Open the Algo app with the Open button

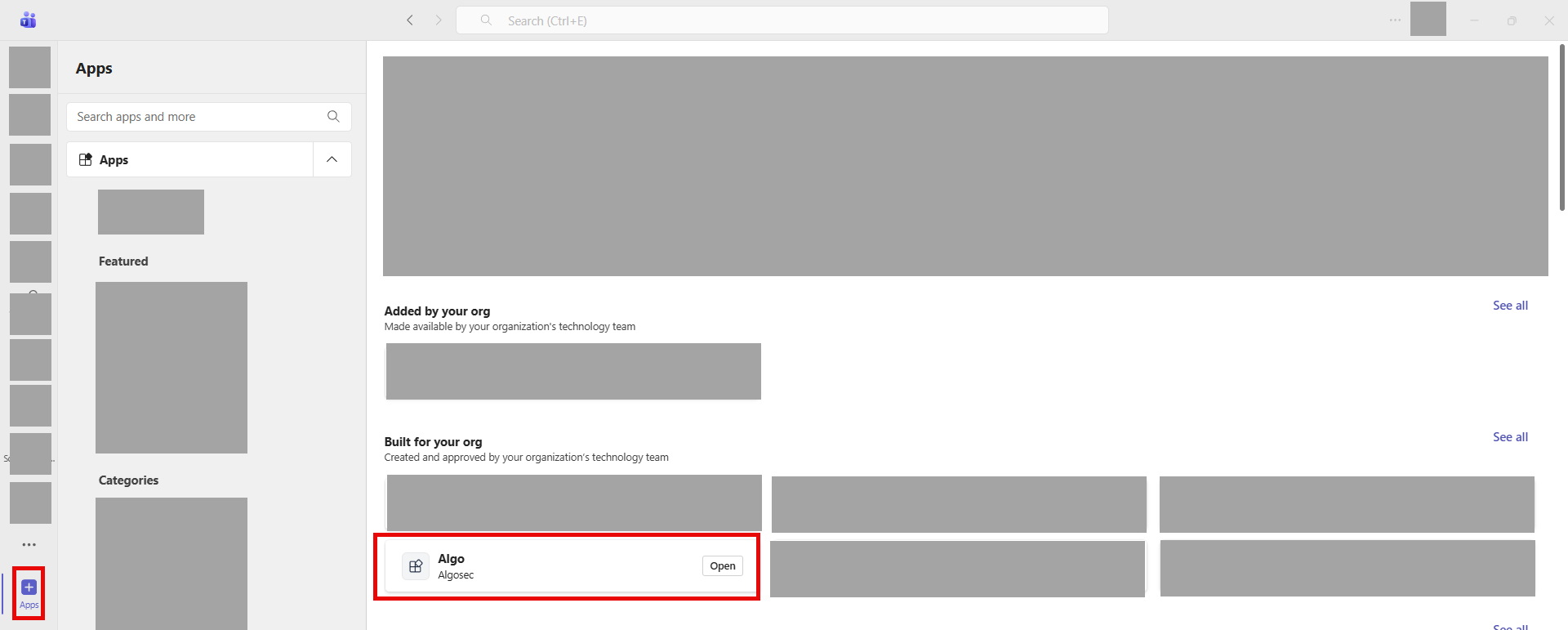[722, 566]
